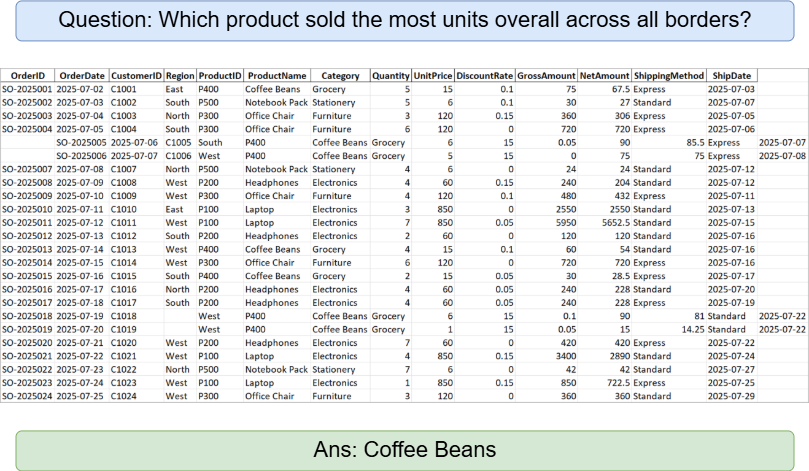Click the CustomerID header cell
Screen dimensions: 809x471
click(x=137, y=76)
